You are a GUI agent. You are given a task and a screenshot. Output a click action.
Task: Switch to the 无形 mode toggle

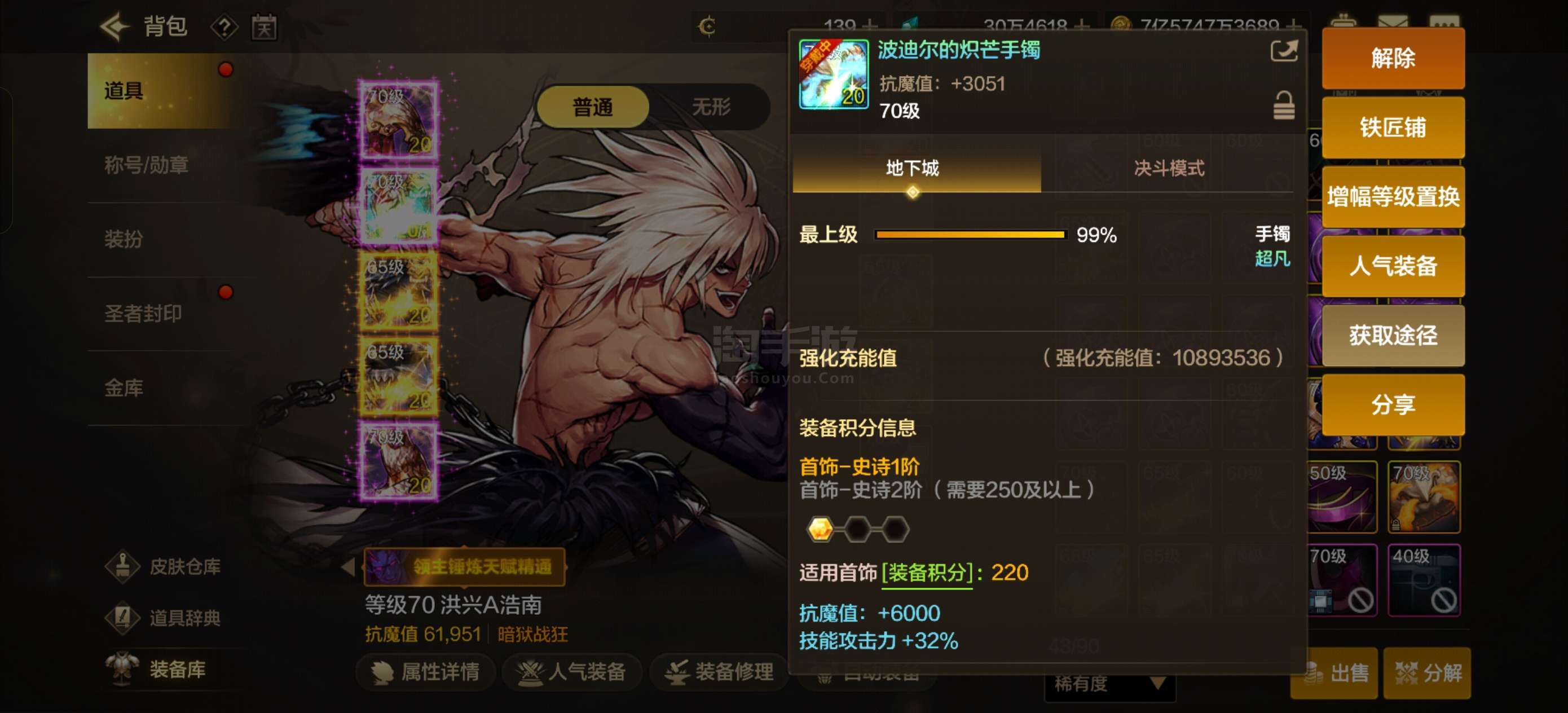click(710, 107)
